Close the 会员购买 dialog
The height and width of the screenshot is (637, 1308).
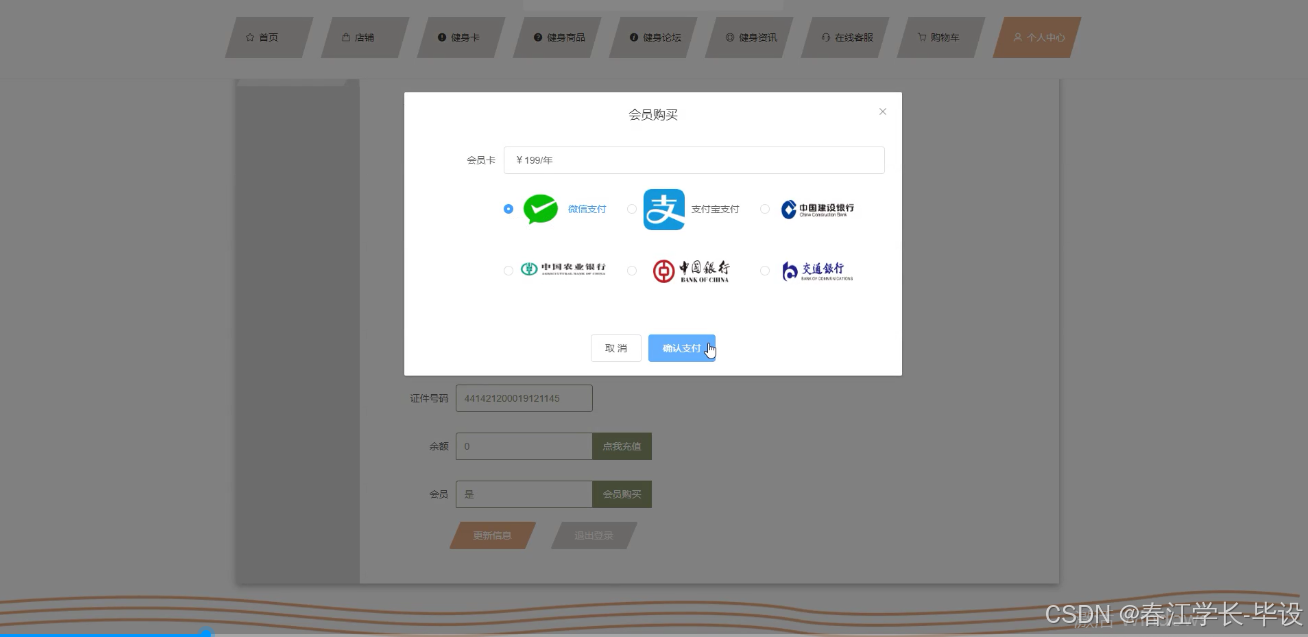[882, 111]
